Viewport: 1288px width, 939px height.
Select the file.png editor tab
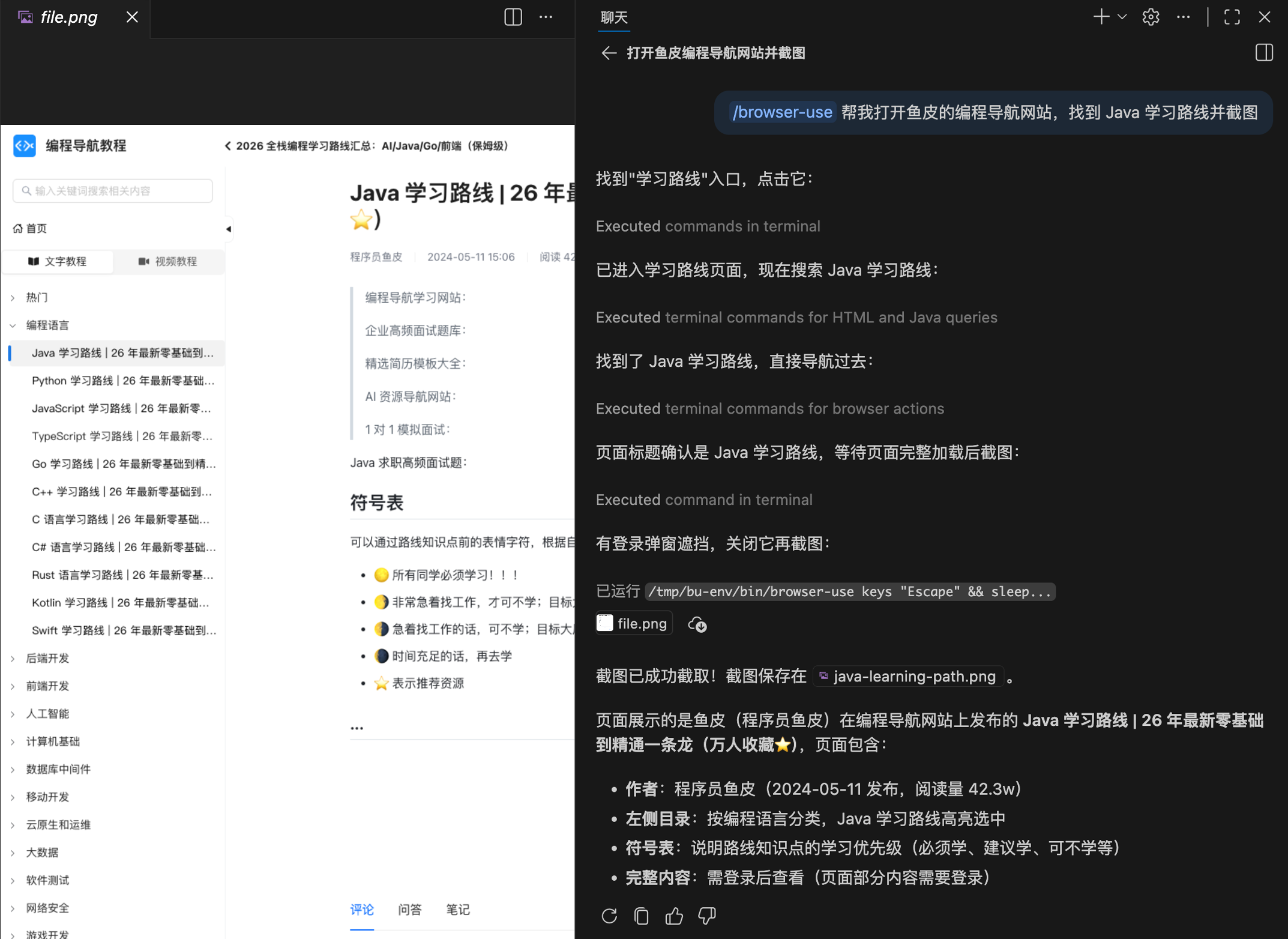pos(68,17)
